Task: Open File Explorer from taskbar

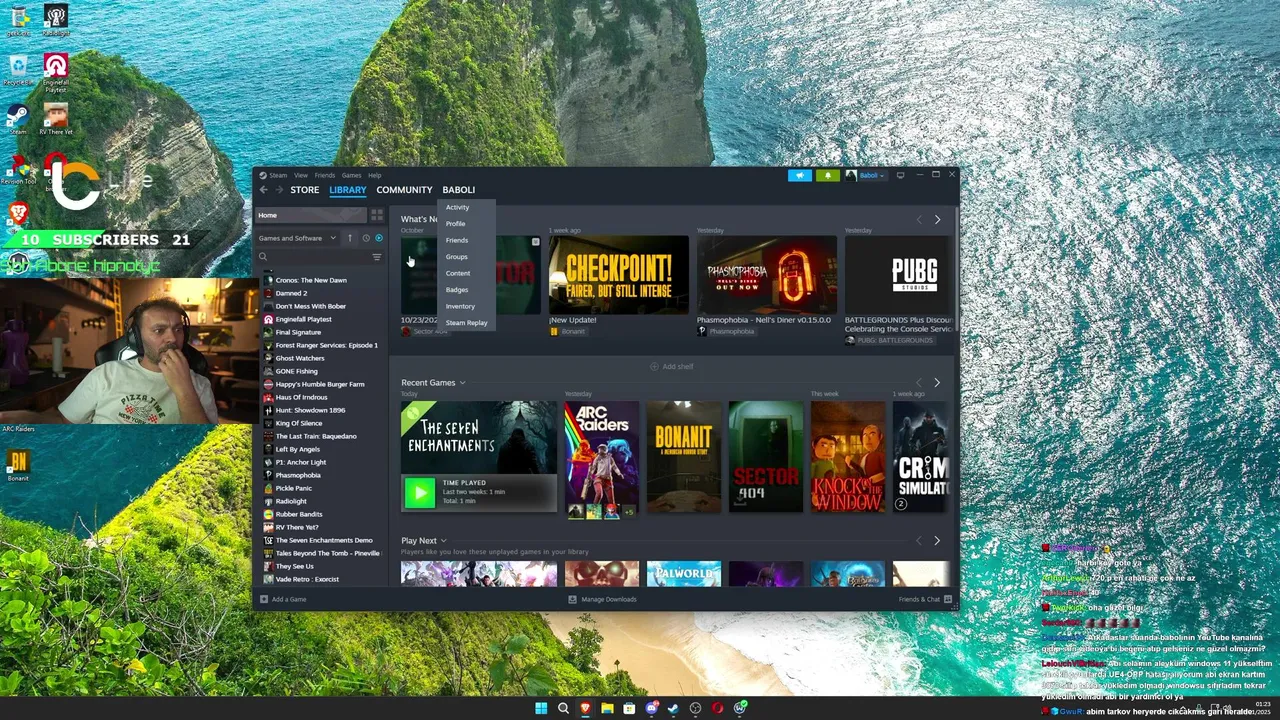Action: tap(607, 708)
